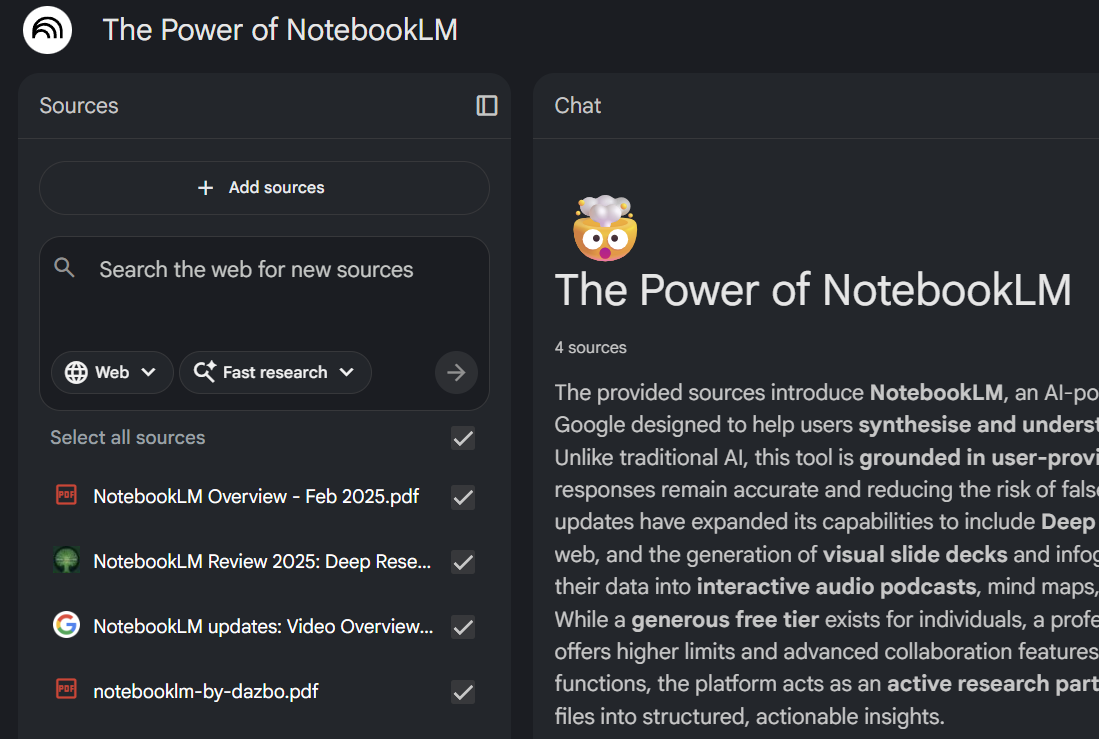The width and height of the screenshot is (1099, 739).
Task: Uncheck the NotebookLM Review 2025 source checkbox
Action: click(463, 562)
